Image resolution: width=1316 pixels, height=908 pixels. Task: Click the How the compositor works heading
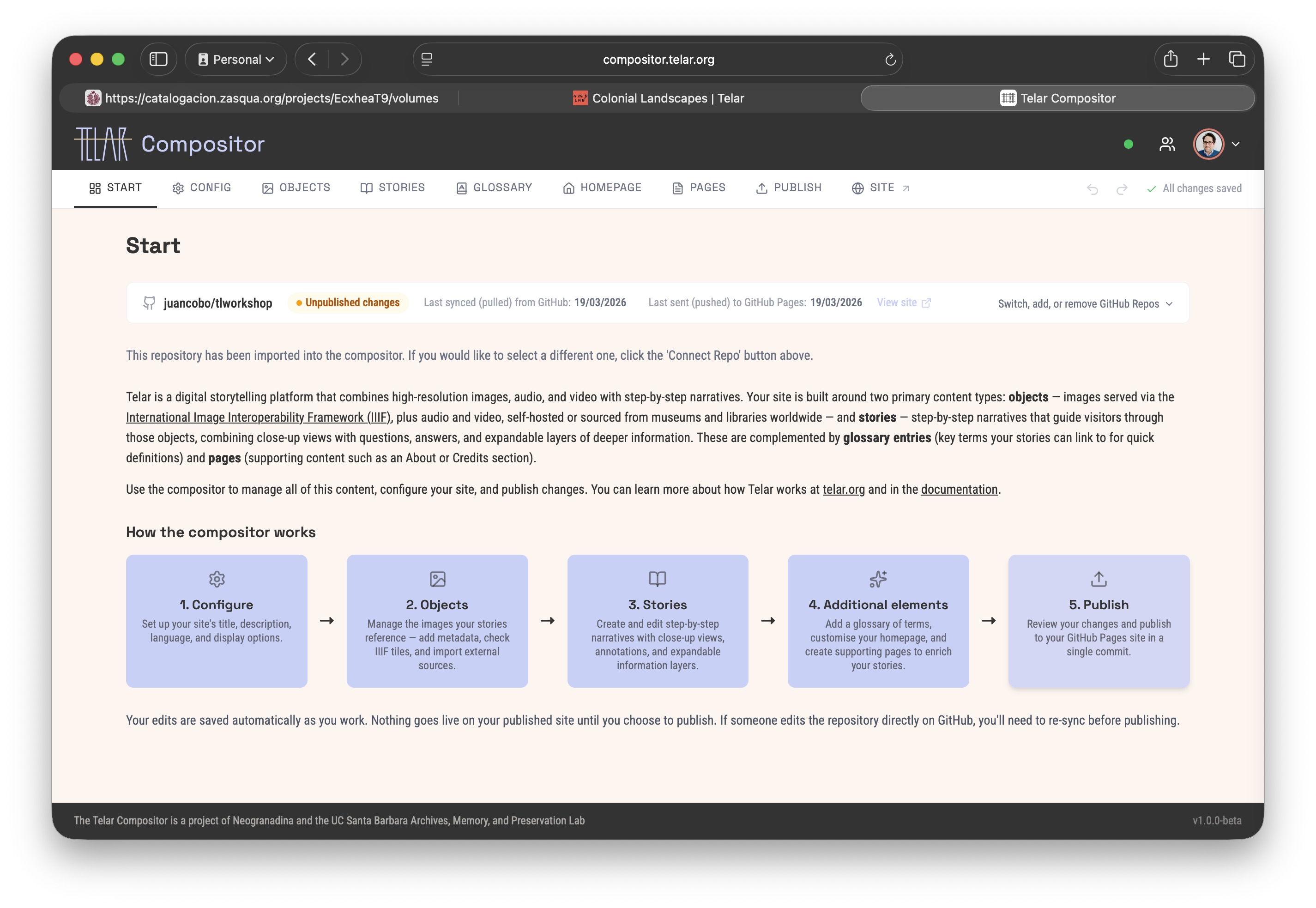pos(221,533)
